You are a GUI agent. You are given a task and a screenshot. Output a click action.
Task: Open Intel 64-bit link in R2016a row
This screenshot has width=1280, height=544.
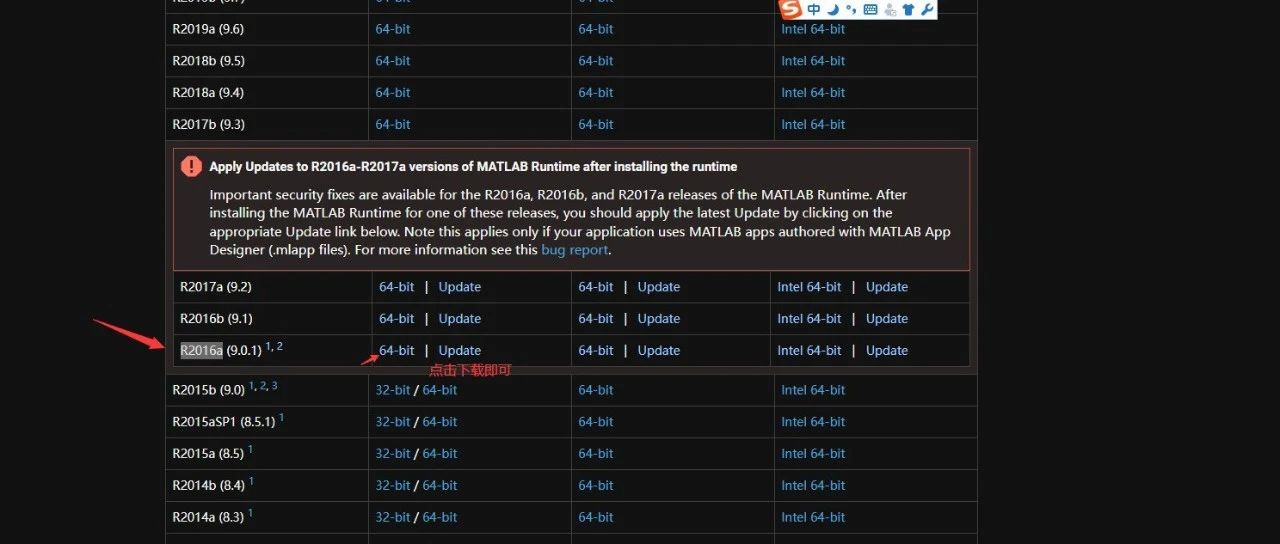809,350
